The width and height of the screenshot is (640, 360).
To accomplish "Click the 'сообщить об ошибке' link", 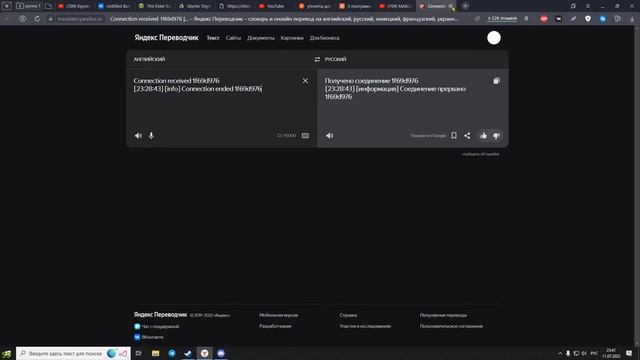I will click(480, 154).
